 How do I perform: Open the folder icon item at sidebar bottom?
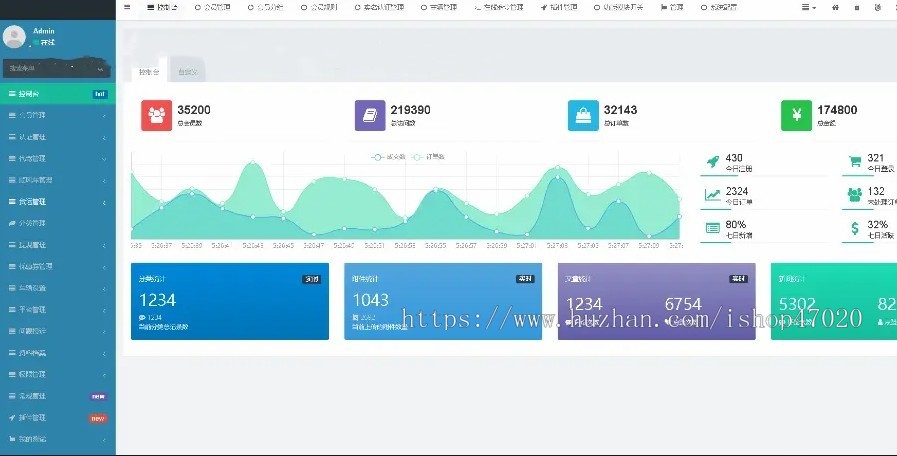click(58, 439)
